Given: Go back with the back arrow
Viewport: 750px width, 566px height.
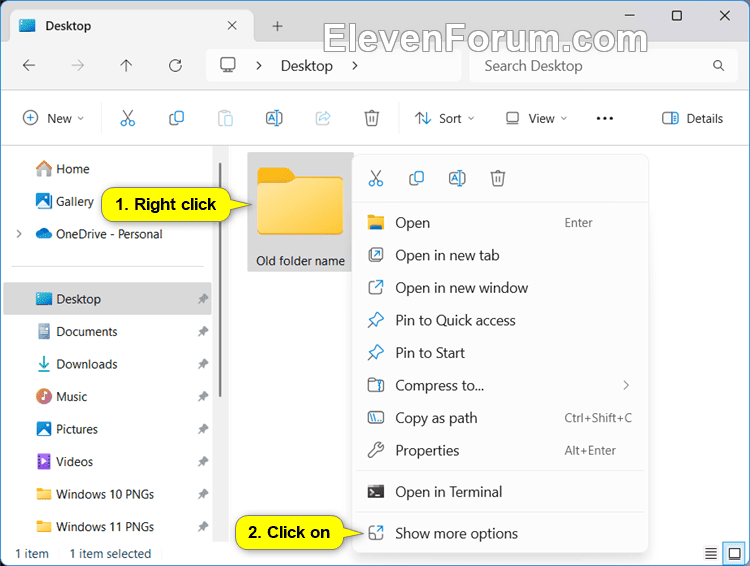Looking at the screenshot, I should point(29,66).
